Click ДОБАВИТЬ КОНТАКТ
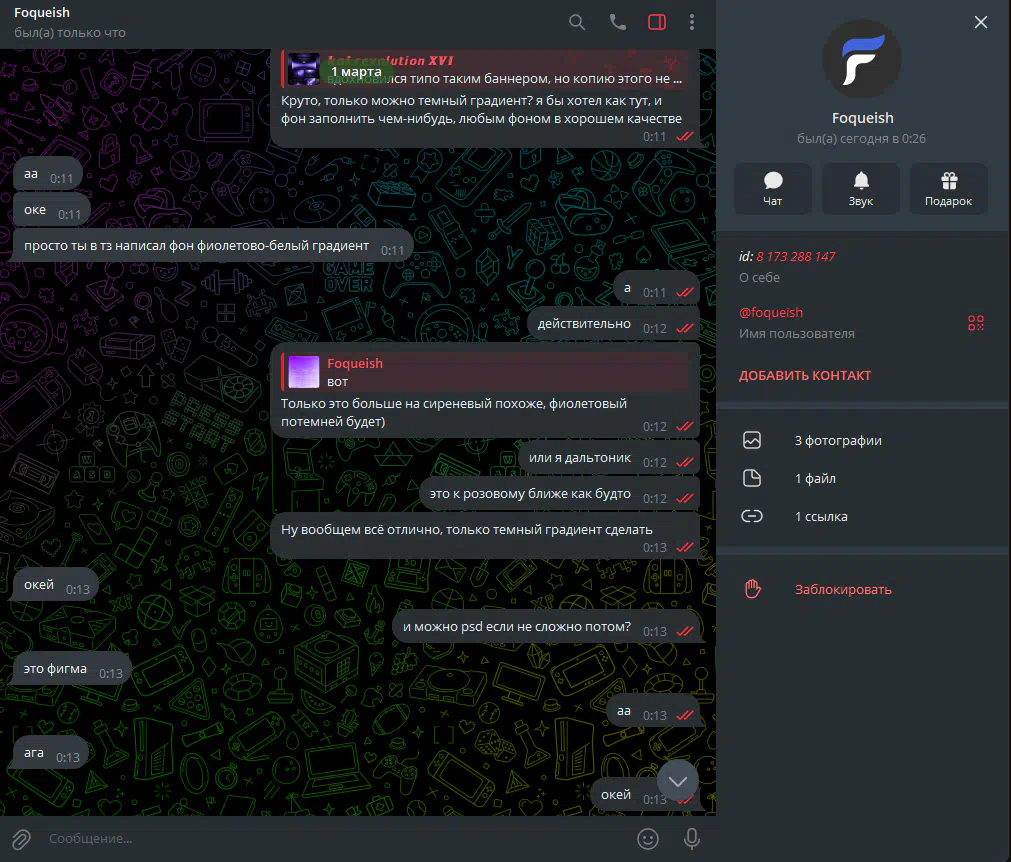The image size is (1011, 862). [805, 376]
